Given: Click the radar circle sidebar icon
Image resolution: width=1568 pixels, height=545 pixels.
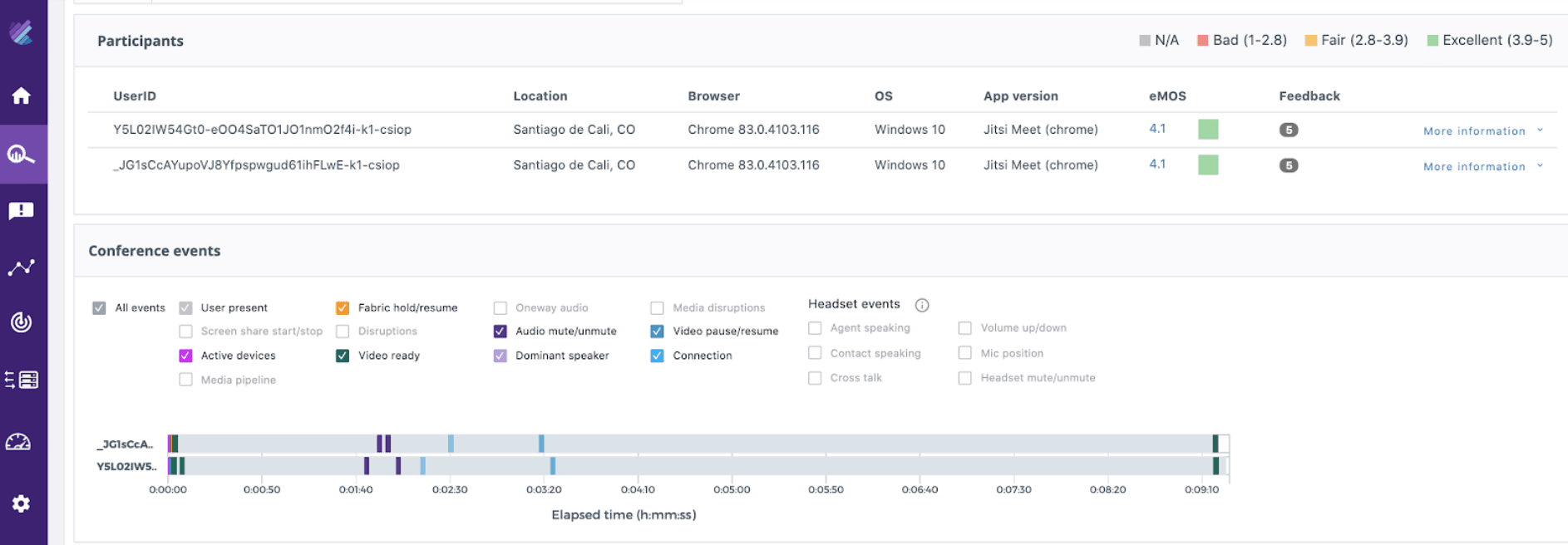Looking at the screenshot, I should (x=22, y=322).
